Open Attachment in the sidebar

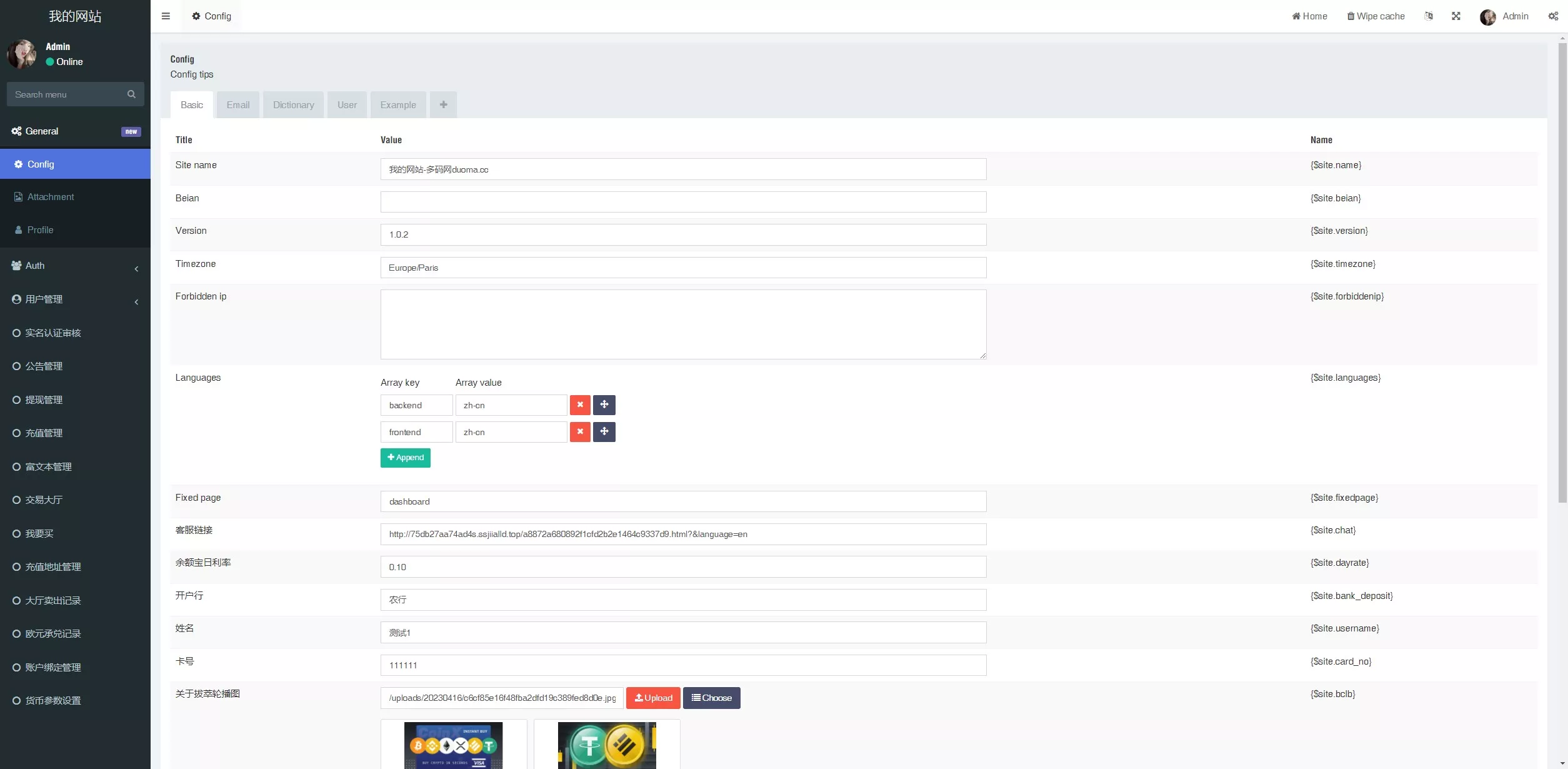point(50,197)
